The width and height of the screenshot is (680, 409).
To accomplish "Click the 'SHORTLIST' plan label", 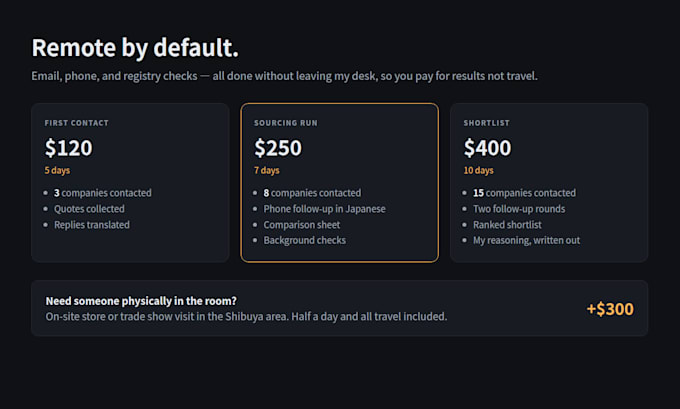I will 487,123.
